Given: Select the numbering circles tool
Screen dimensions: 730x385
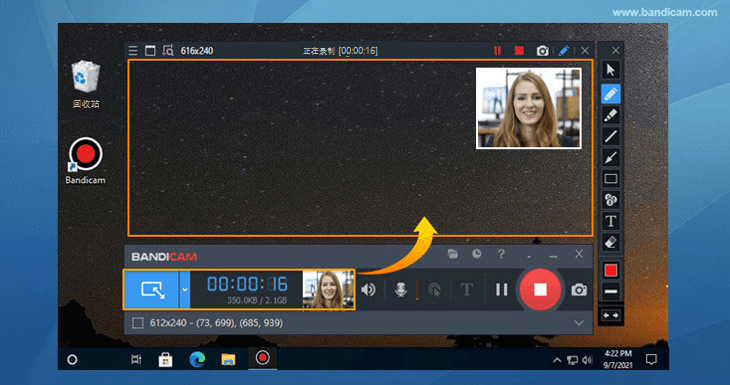Looking at the screenshot, I should coord(610,200).
